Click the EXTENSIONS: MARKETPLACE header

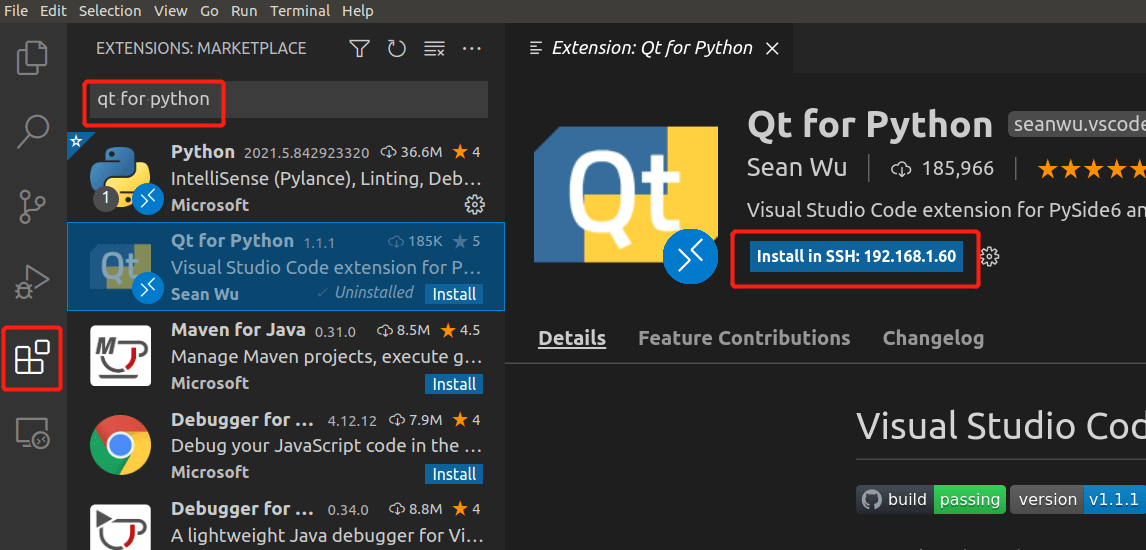click(201, 49)
